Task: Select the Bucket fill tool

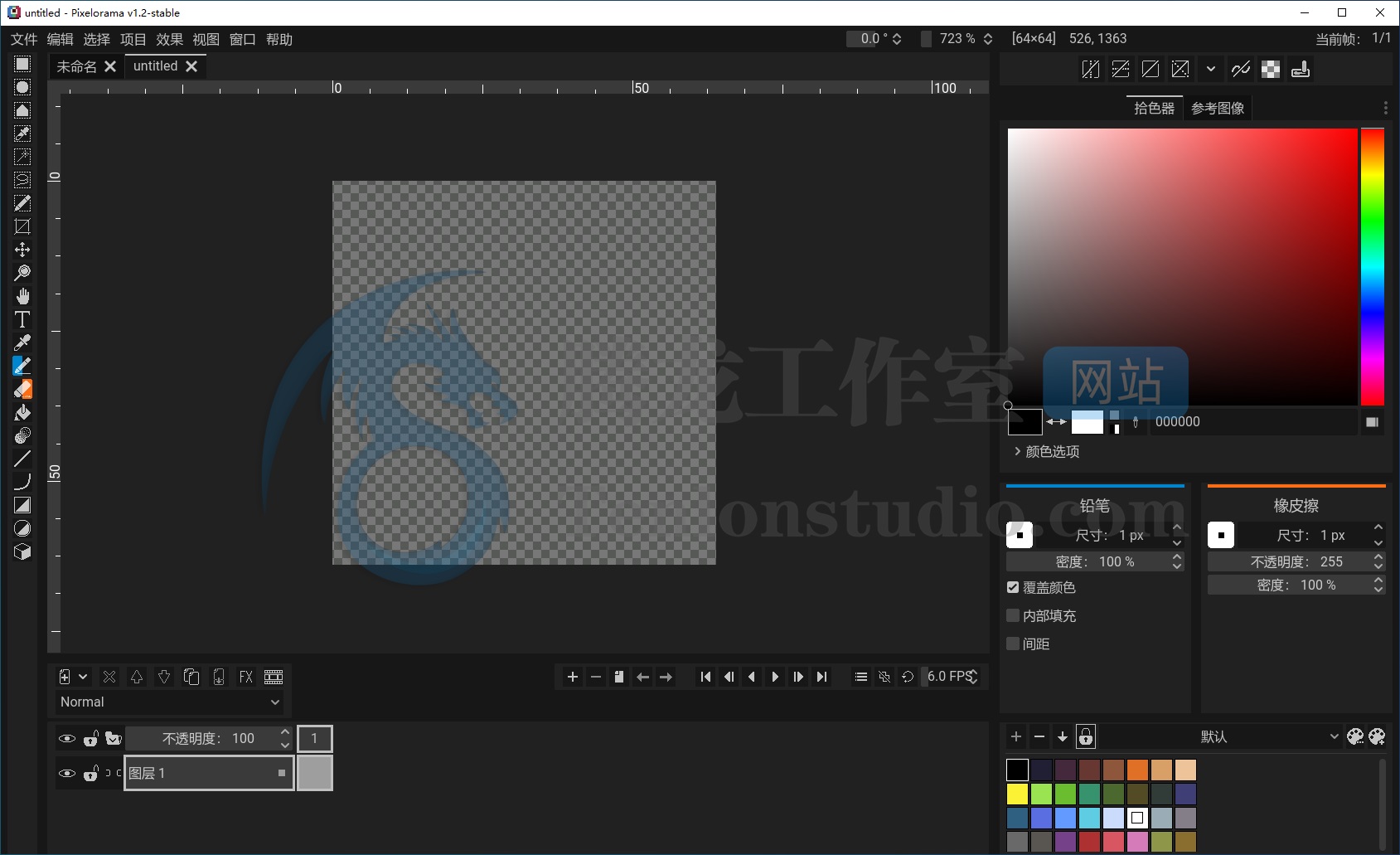Action: tap(22, 412)
